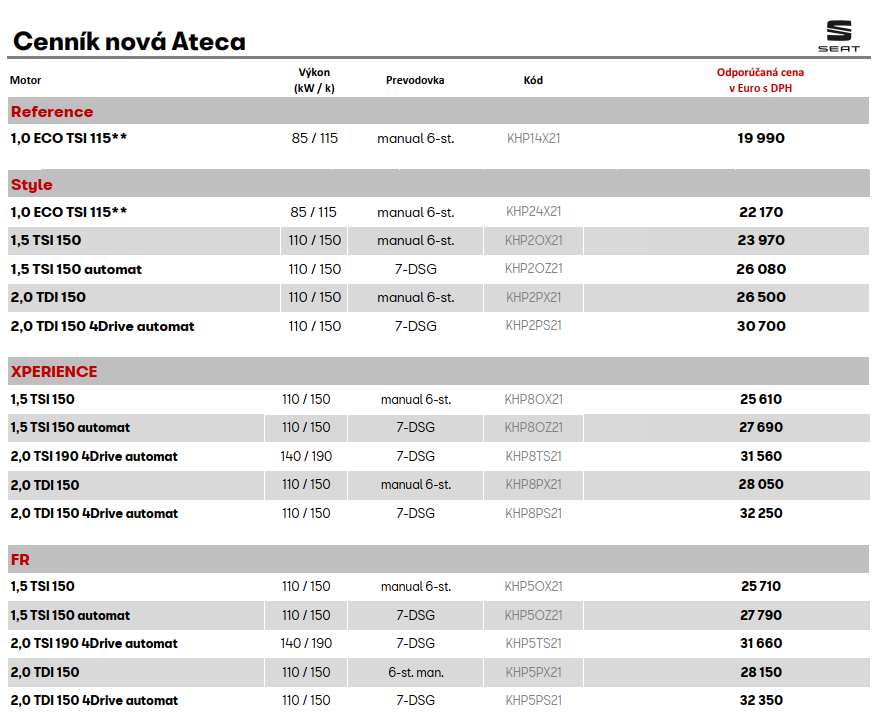Click the SEAT logo in top-right corner

[837, 36]
